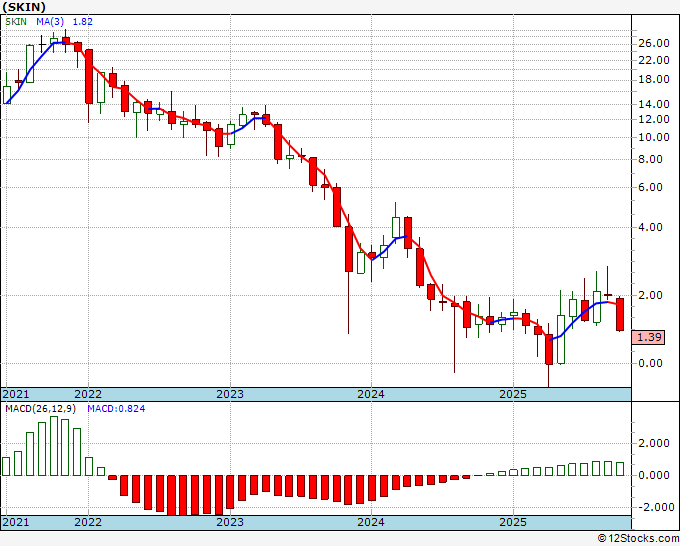Screen dimensions: 680x546
Task: Click the MACD:0.824 value label
Action: [116, 409]
